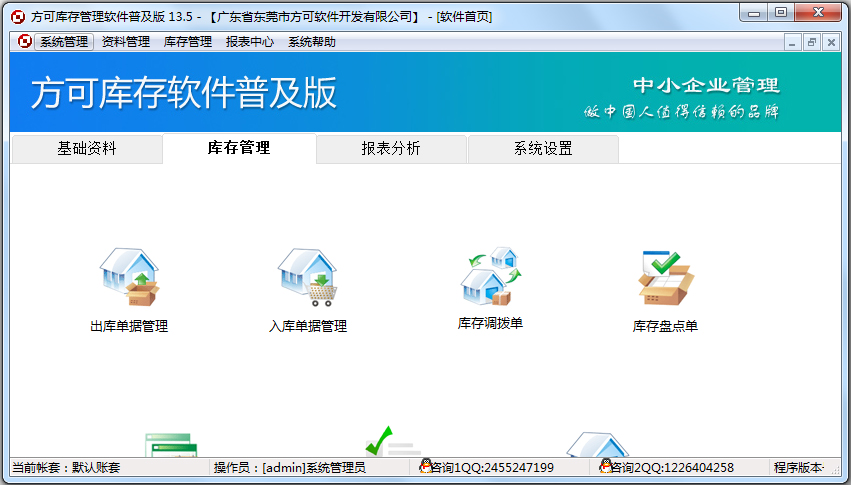Open the 系统管理 menu
Image resolution: width=851 pixels, height=485 pixels.
tap(64, 42)
